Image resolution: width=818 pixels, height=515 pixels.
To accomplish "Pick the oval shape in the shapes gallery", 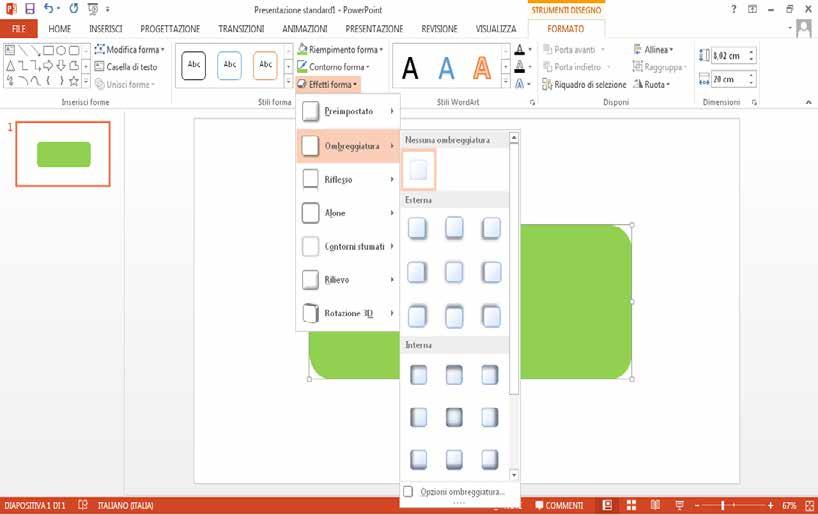I will [x=61, y=50].
